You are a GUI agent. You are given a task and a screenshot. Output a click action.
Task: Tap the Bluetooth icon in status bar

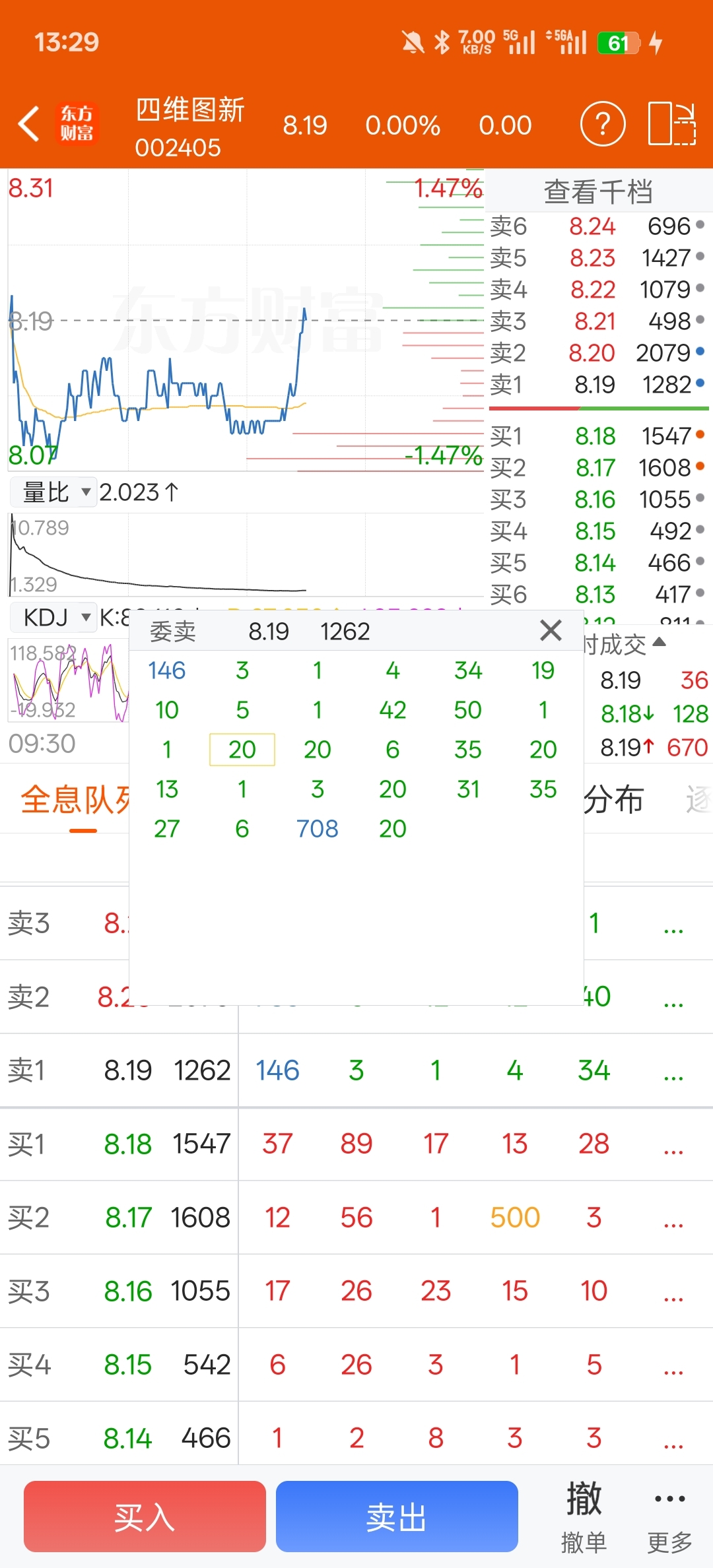coord(442,43)
